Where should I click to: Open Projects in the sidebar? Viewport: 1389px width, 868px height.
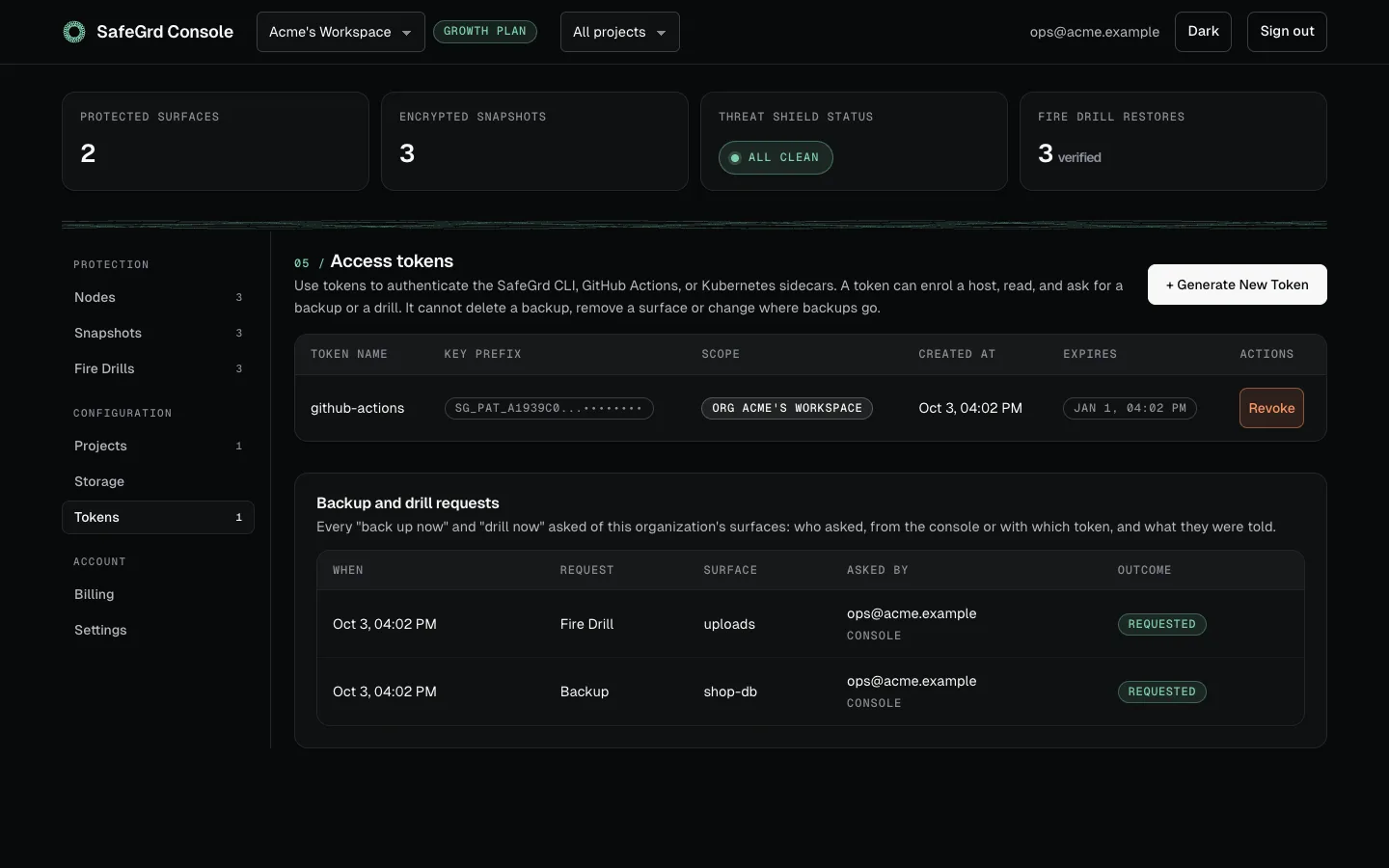[x=158, y=446]
